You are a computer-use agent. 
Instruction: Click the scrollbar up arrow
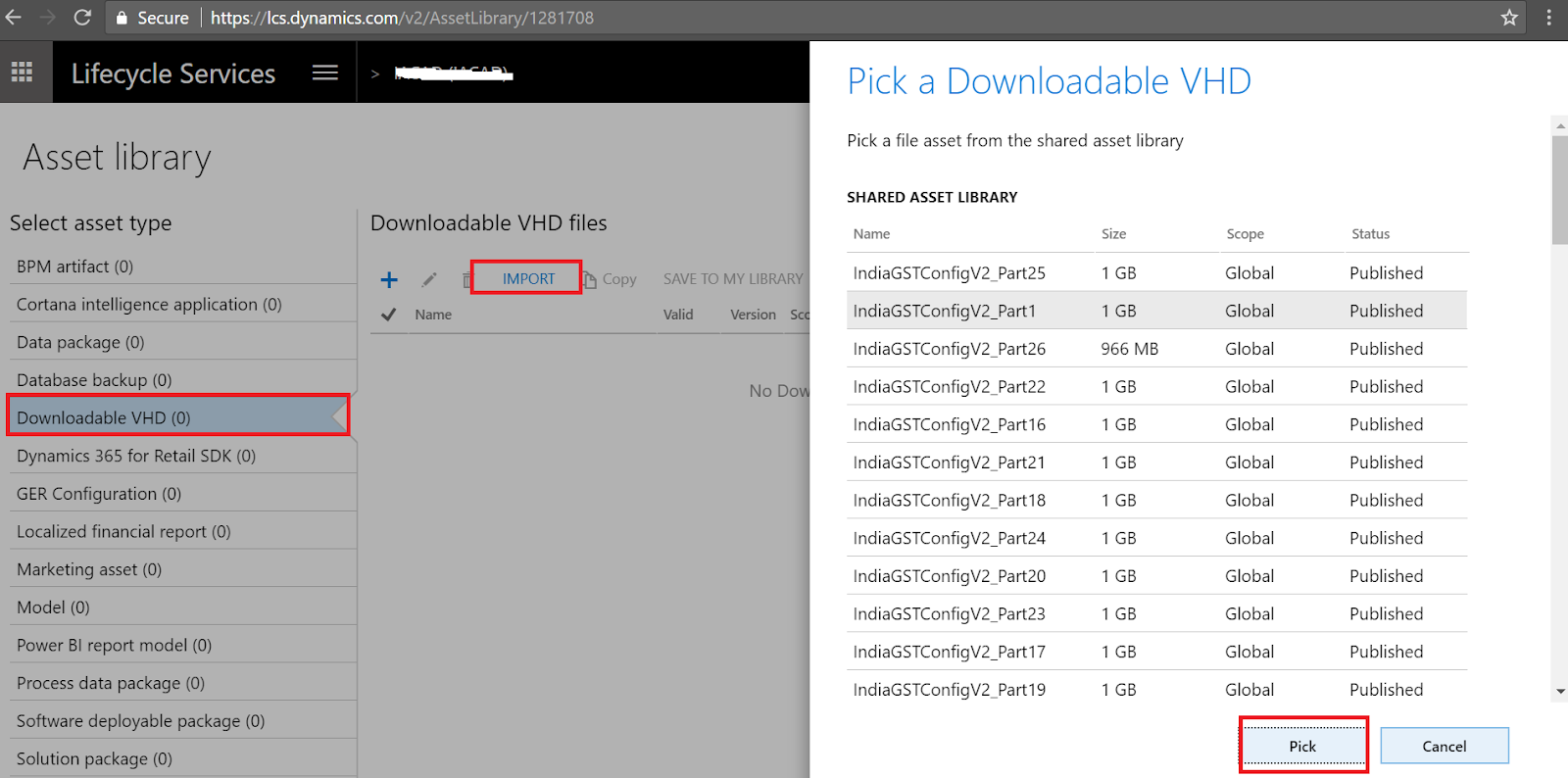pyautogui.click(x=1560, y=125)
